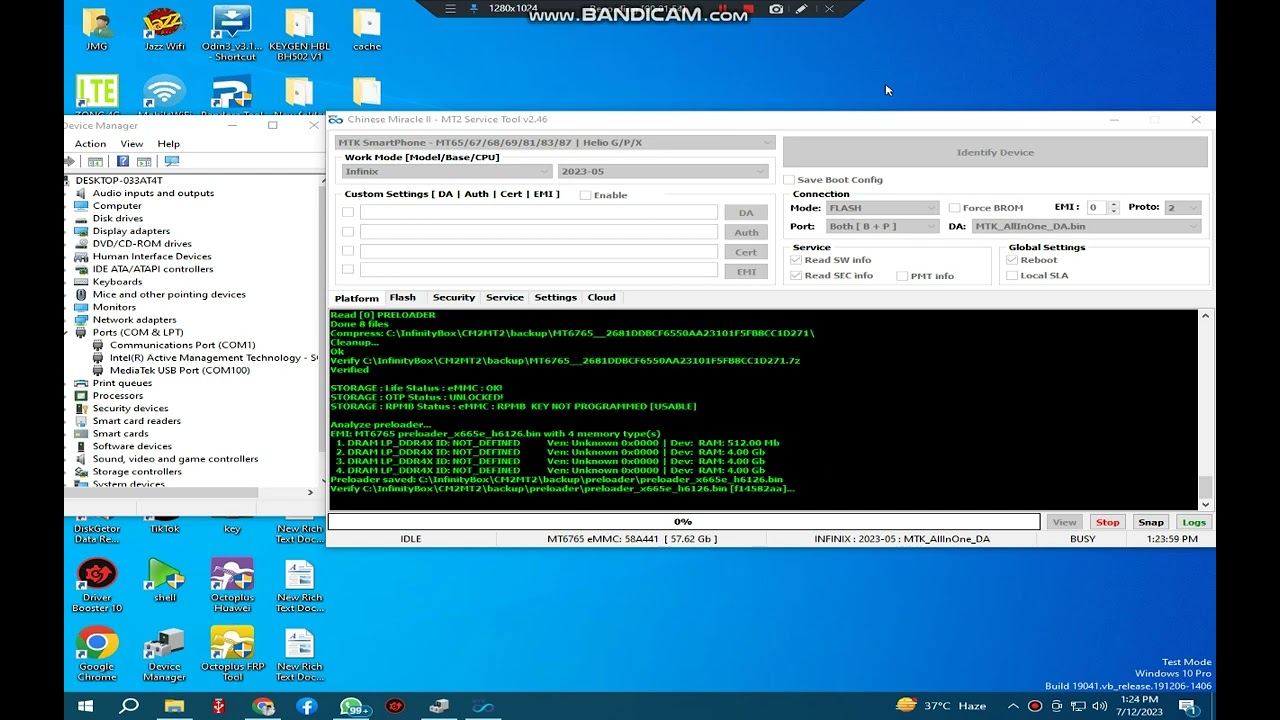Image resolution: width=1280 pixels, height=720 pixels.
Task: Open Connection Mode FLASH dropdown
Action: click(x=883, y=208)
